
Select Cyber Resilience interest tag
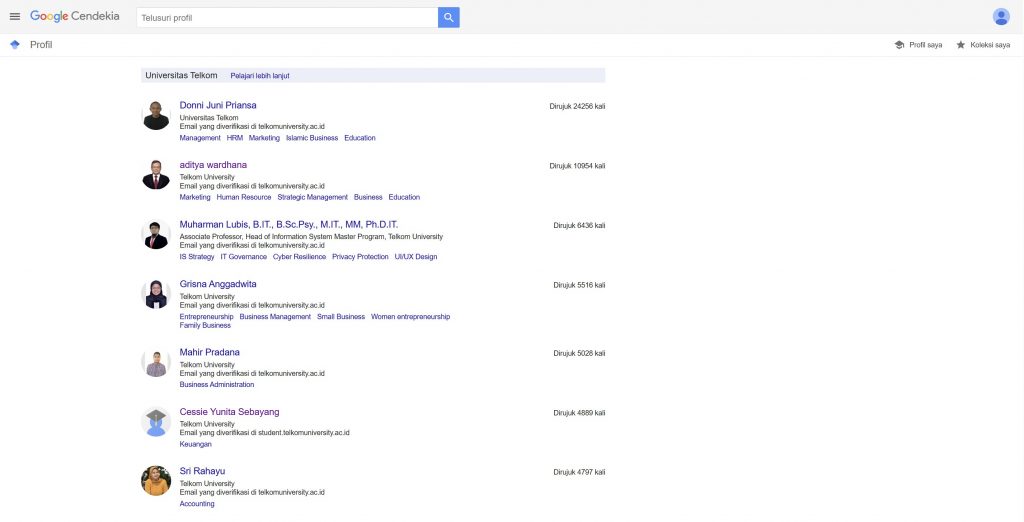point(299,257)
